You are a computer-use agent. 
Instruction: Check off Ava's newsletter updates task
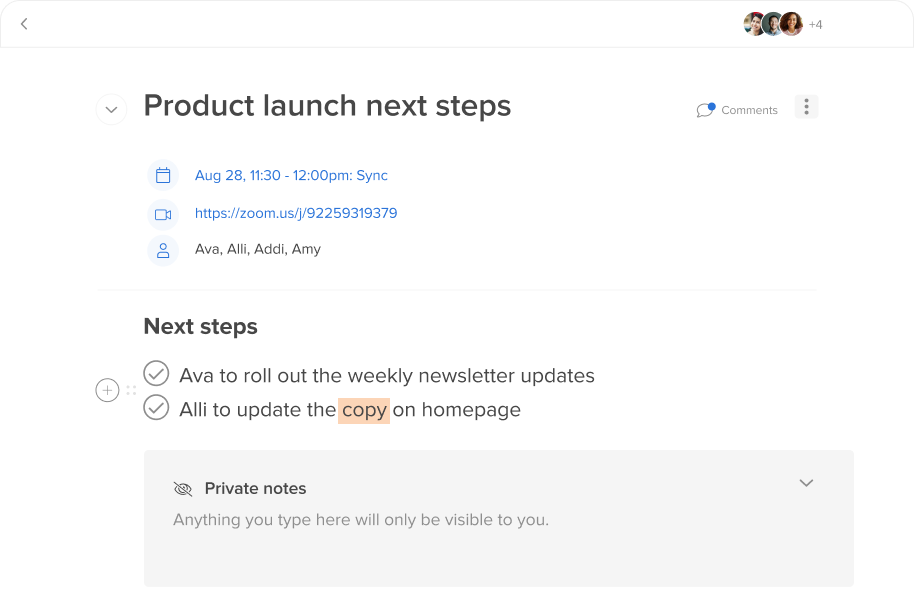coord(156,373)
